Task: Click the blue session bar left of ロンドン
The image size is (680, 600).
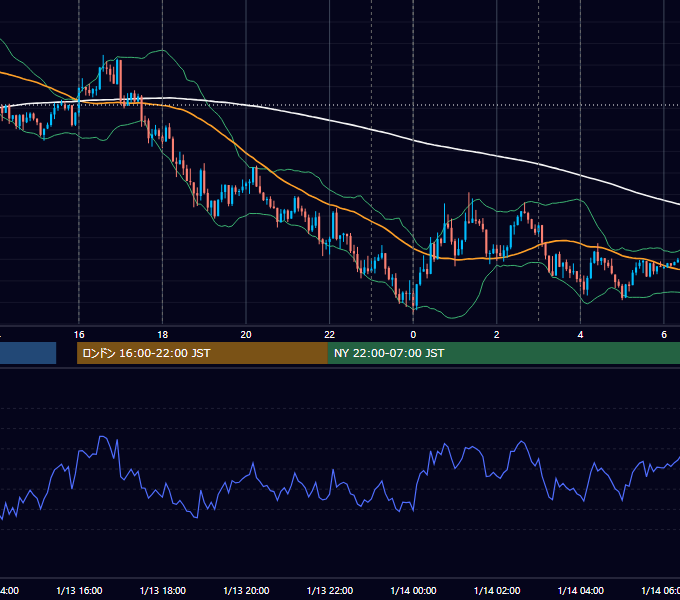Action: pyautogui.click(x=28, y=353)
